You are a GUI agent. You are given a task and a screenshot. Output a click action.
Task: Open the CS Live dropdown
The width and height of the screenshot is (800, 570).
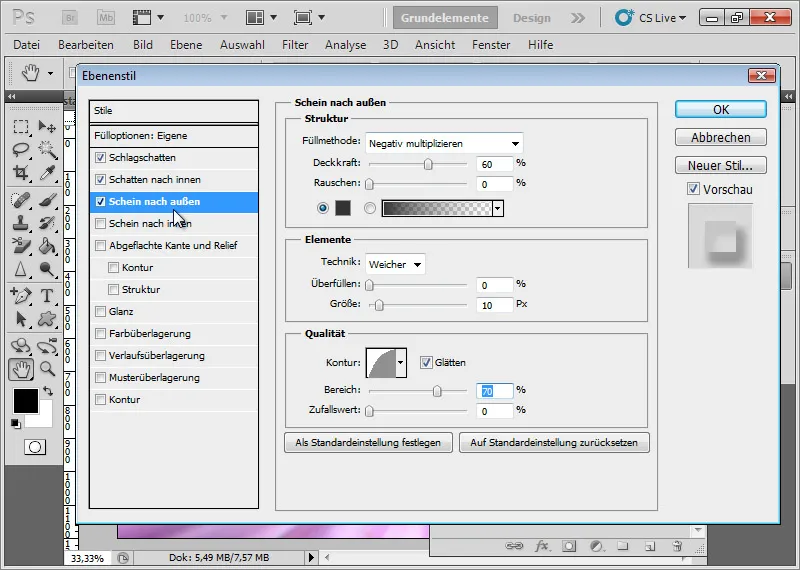pos(651,18)
